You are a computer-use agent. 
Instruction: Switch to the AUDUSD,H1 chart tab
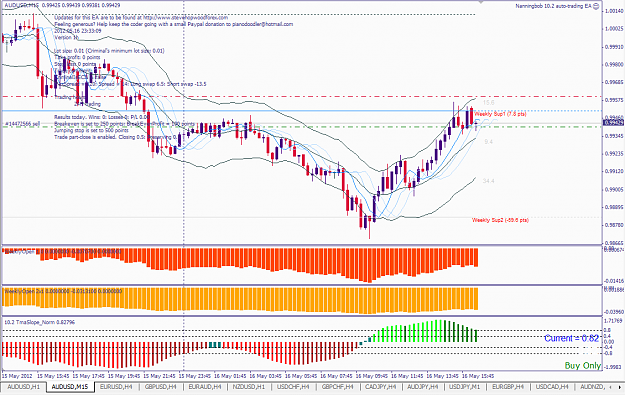click(x=24, y=387)
